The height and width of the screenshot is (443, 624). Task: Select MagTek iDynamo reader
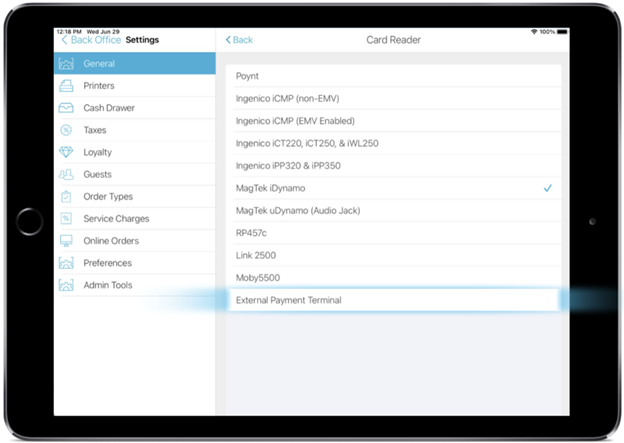coord(394,188)
